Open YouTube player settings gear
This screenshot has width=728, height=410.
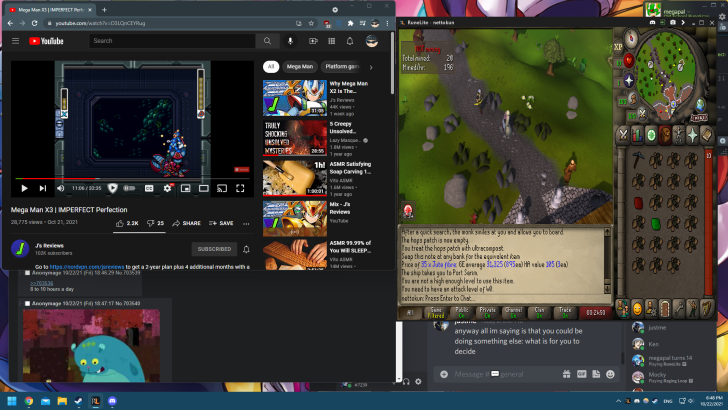tap(167, 188)
